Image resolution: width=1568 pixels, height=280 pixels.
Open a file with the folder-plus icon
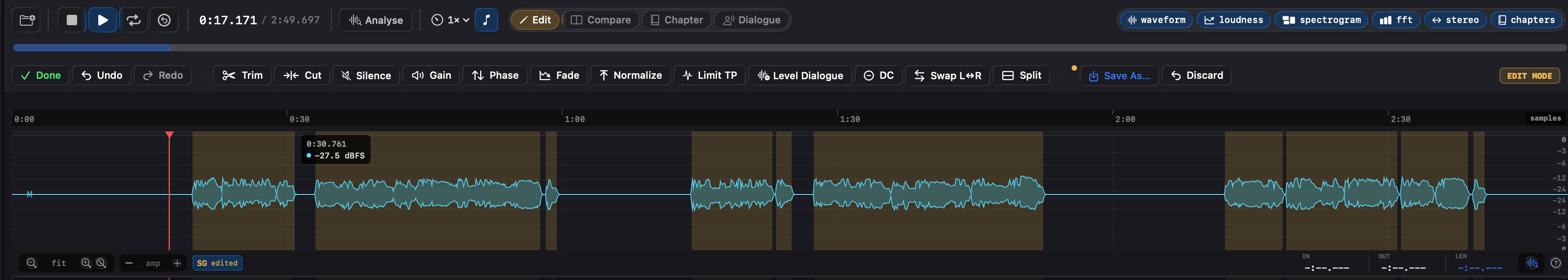[27, 20]
